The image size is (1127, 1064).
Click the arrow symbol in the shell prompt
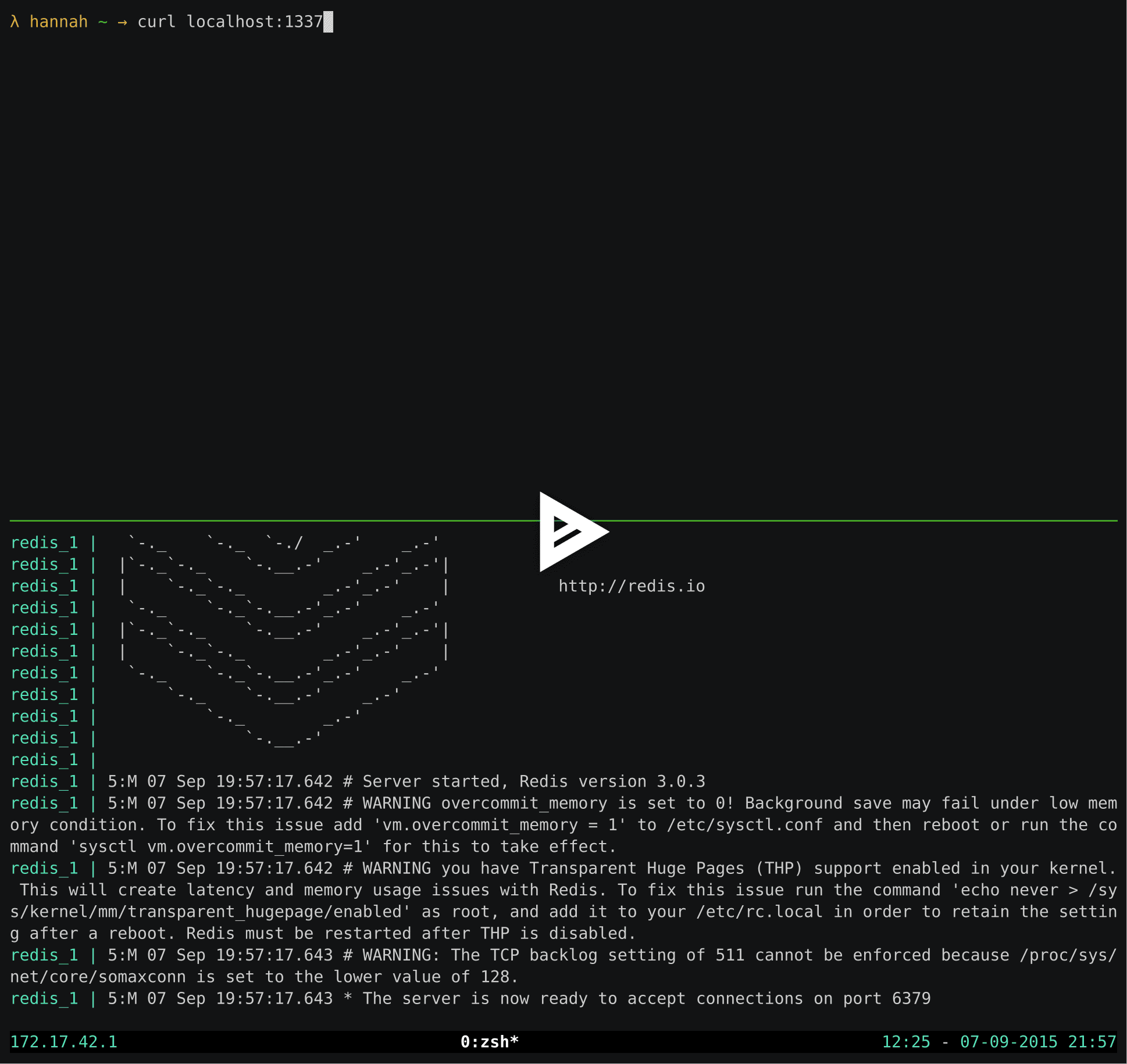122,22
